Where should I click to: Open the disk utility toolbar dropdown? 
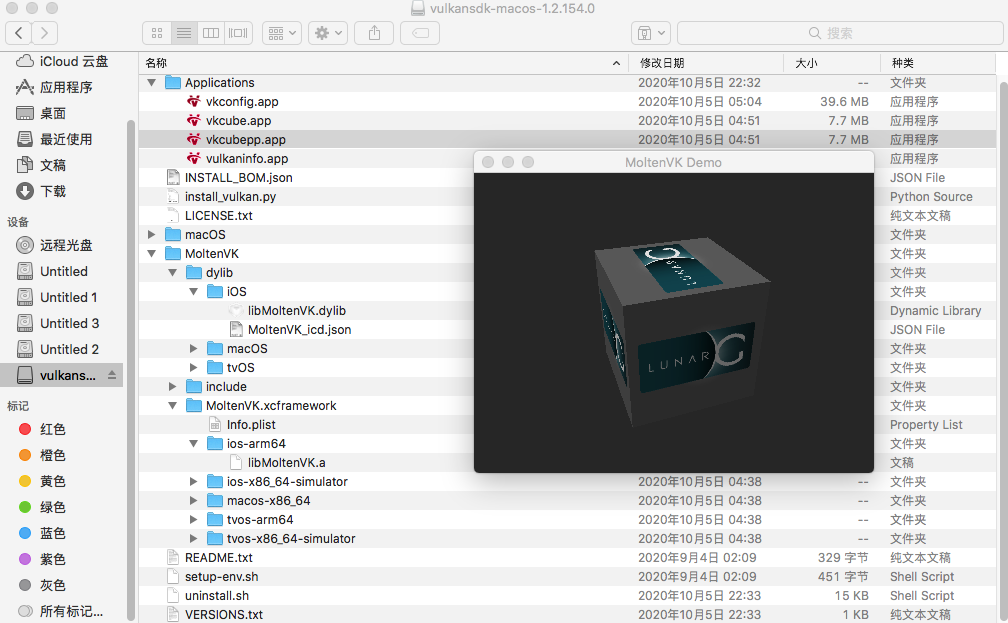(651, 33)
